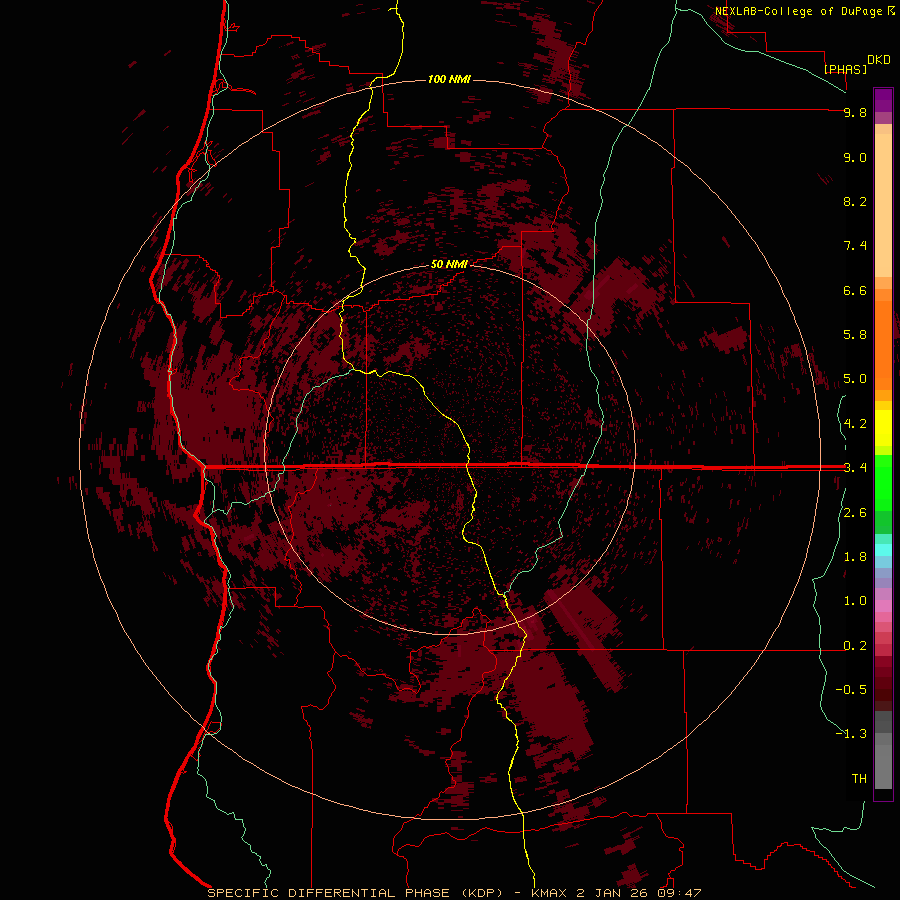Click the pink band of color scale

[883, 606]
